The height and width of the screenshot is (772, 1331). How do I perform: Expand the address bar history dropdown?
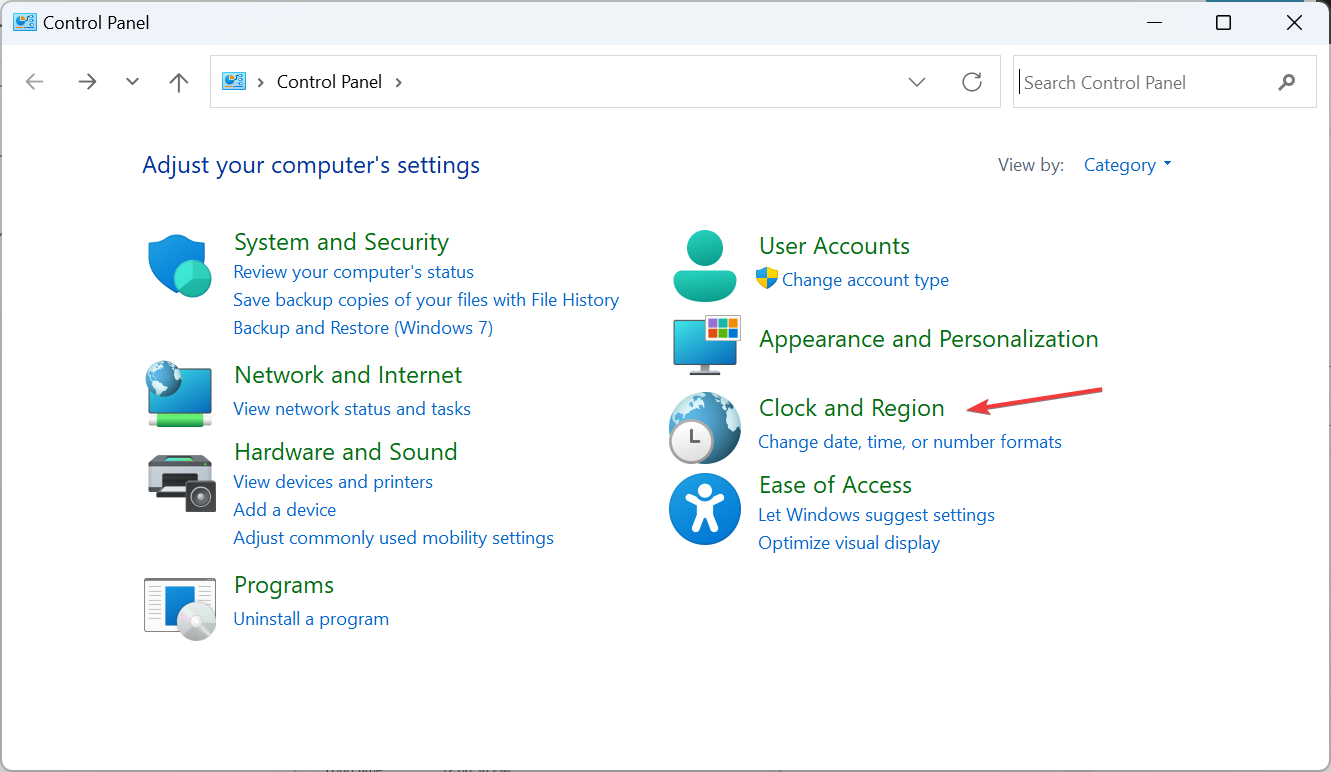coord(917,82)
